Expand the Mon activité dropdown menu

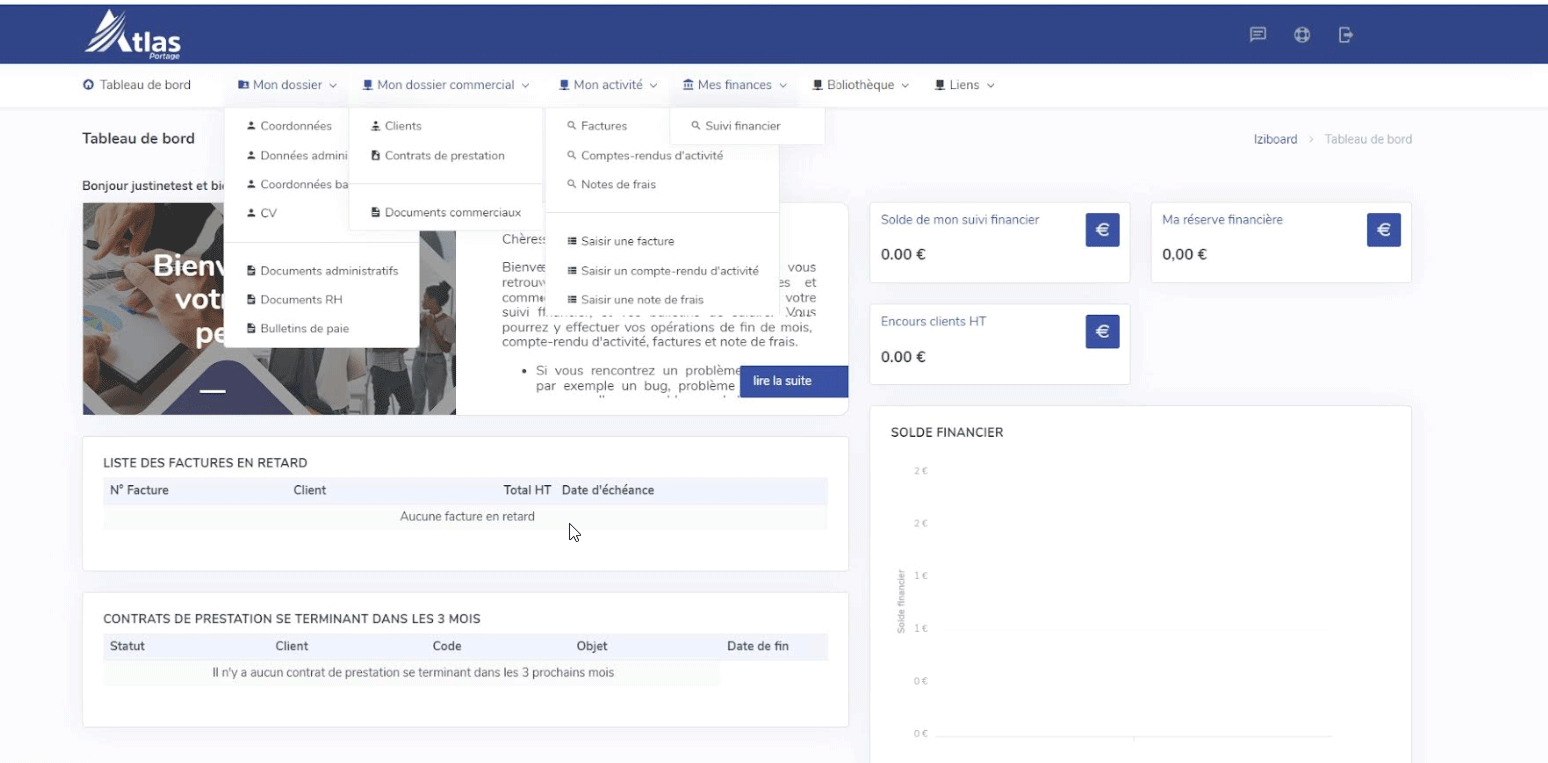[x=608, y=85]
